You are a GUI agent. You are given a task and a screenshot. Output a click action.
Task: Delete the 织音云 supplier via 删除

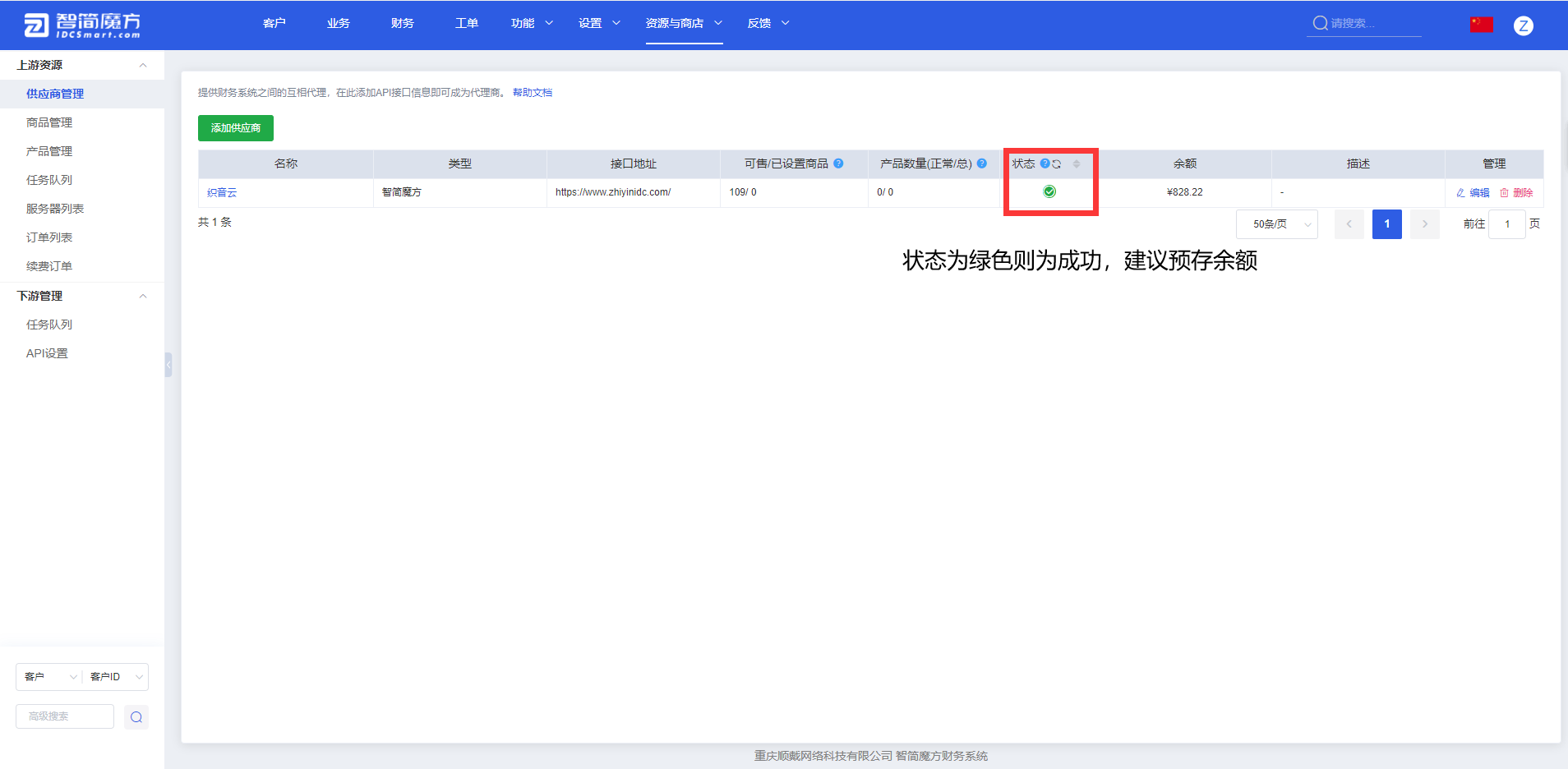[x=1517, y=192]
